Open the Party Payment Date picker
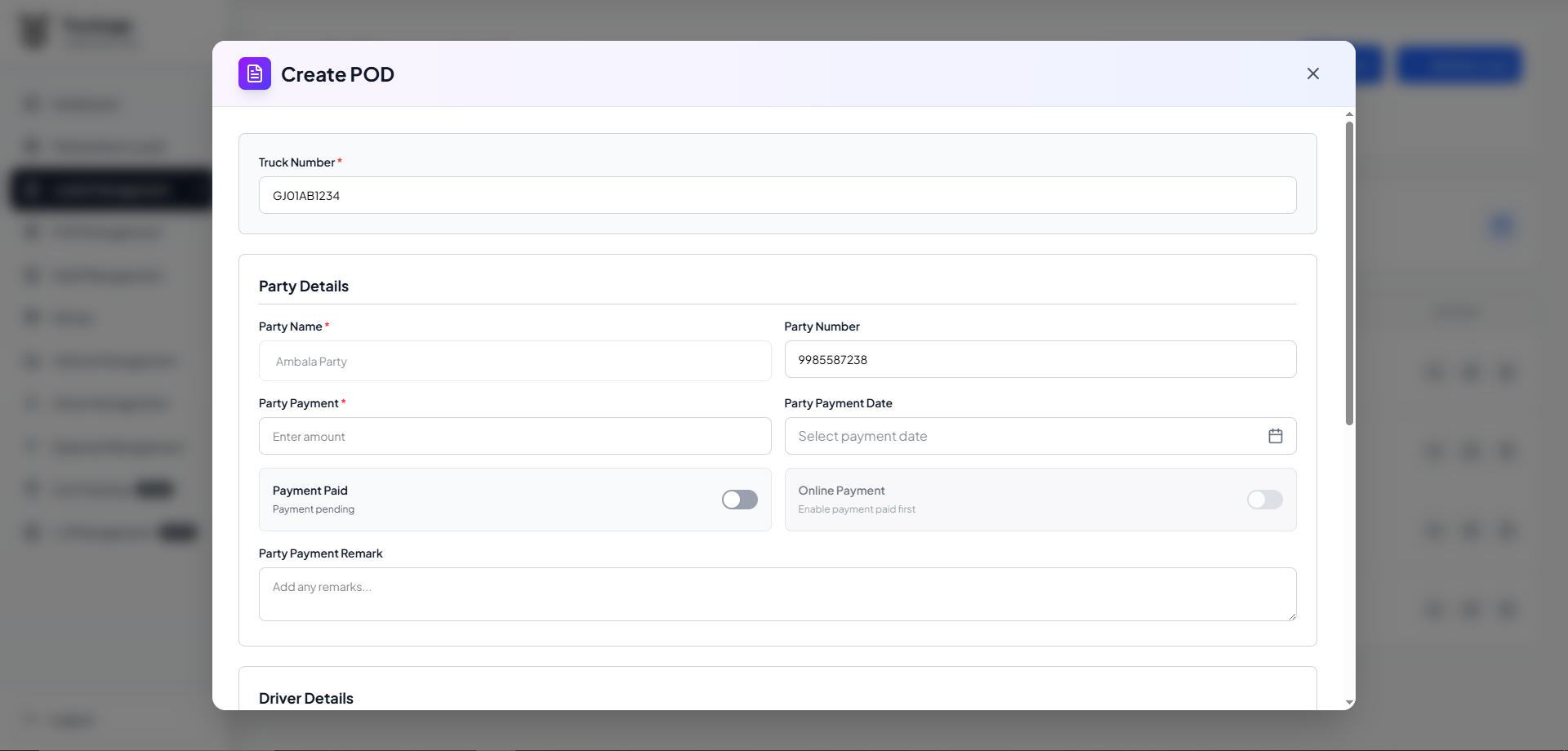 pyautogui.click(x=1040, y=436)
